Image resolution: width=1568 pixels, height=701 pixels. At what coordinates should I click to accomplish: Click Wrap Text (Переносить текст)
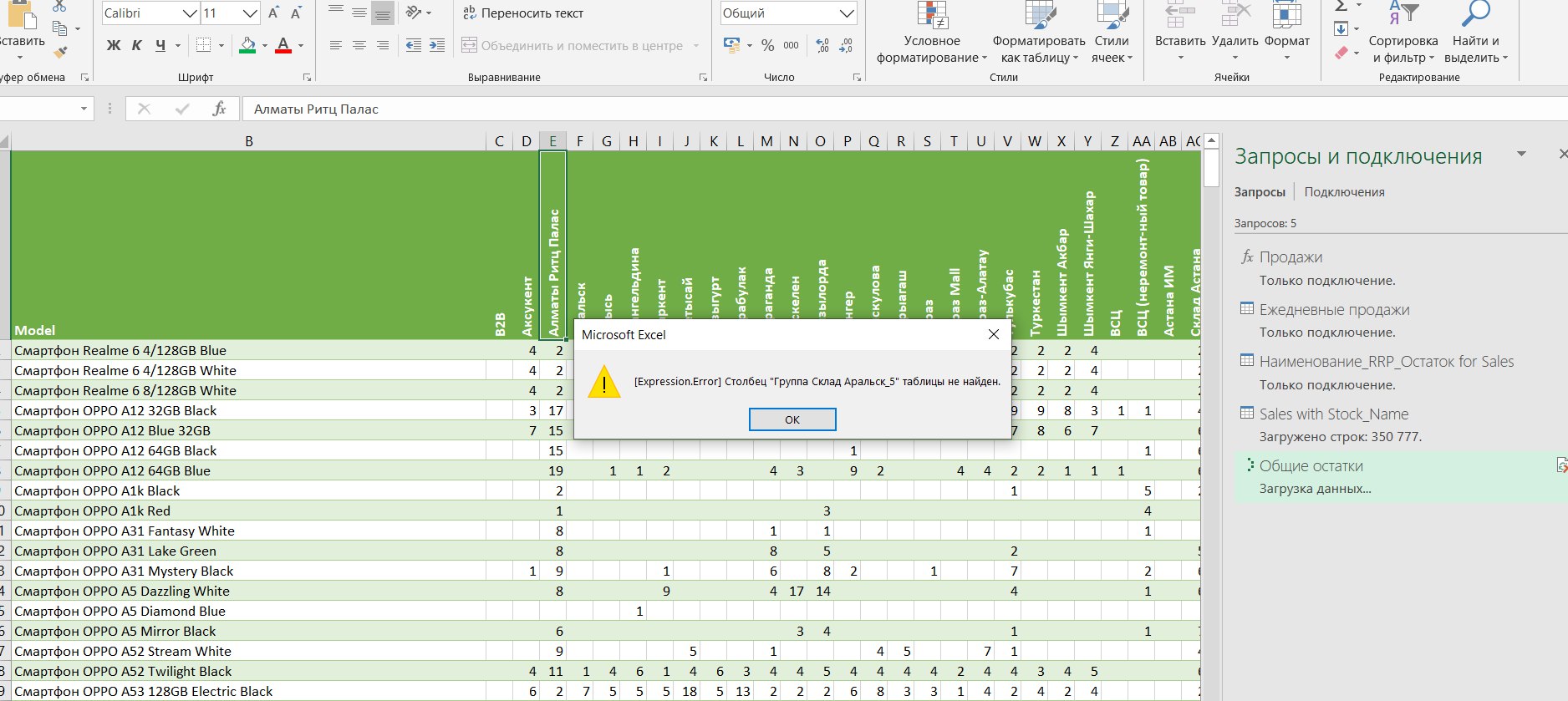[x=523, y=13]
